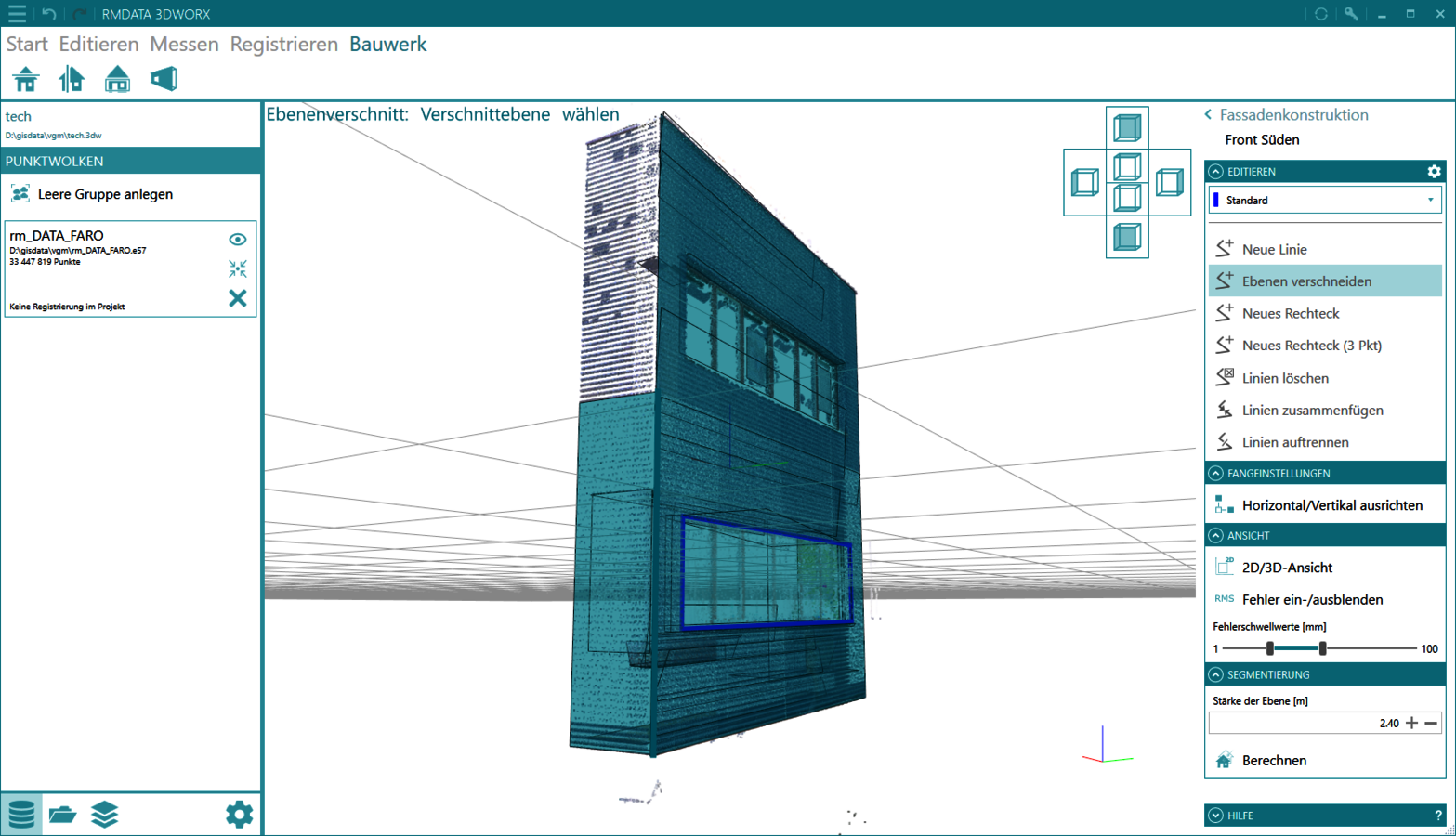Open the database icon in bottom-left bar
This screenshot has width=1456, height=836.
[x=21, y=815]
